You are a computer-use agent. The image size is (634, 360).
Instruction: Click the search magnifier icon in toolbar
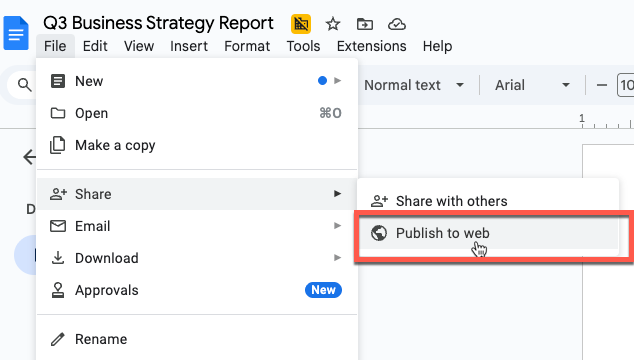click(24, 85)
